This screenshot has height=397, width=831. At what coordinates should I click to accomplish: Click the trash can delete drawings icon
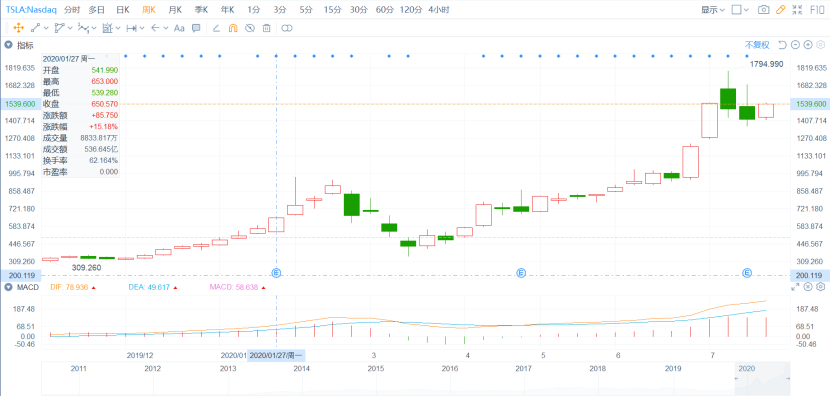coord(267,28)
